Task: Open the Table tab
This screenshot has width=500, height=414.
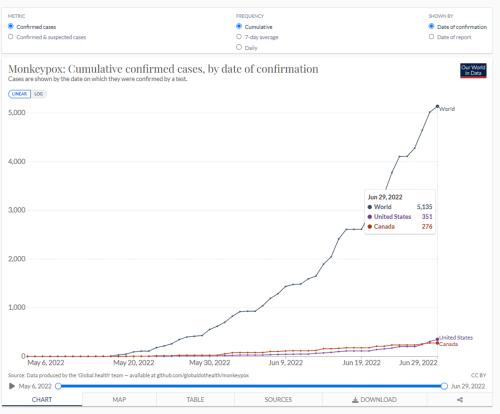Action: click(x=195, y=399)
